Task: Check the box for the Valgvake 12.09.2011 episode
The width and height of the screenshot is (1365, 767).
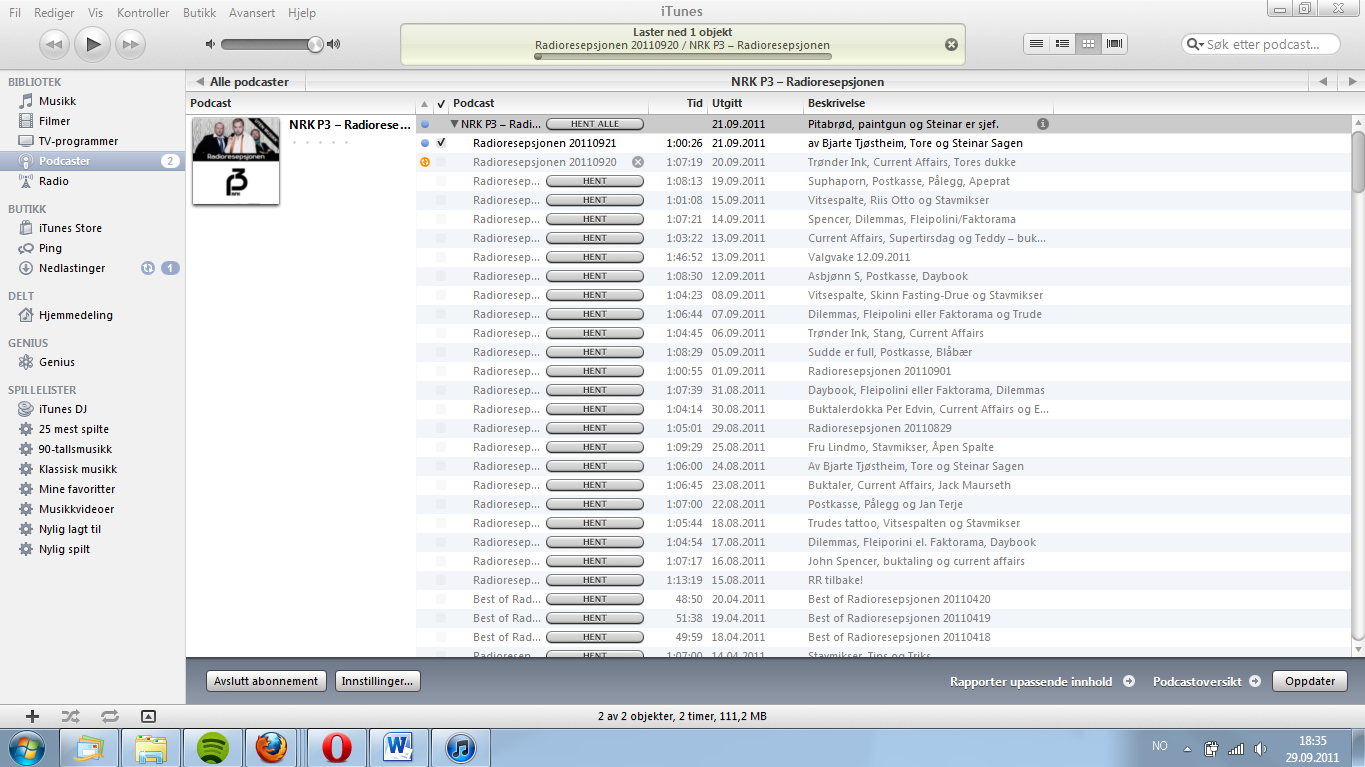Action: [x=441, y=257]
